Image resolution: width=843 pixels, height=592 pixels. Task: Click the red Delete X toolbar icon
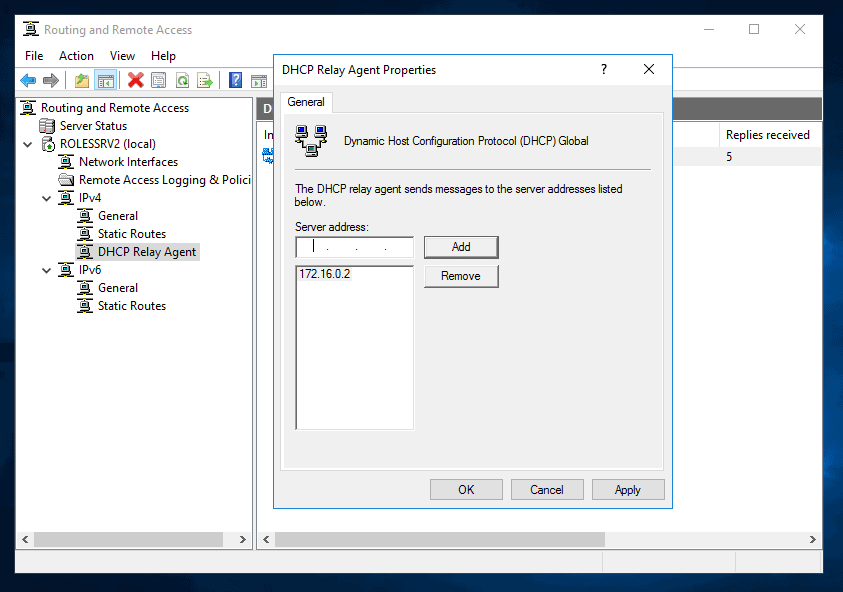pos(136,79)
